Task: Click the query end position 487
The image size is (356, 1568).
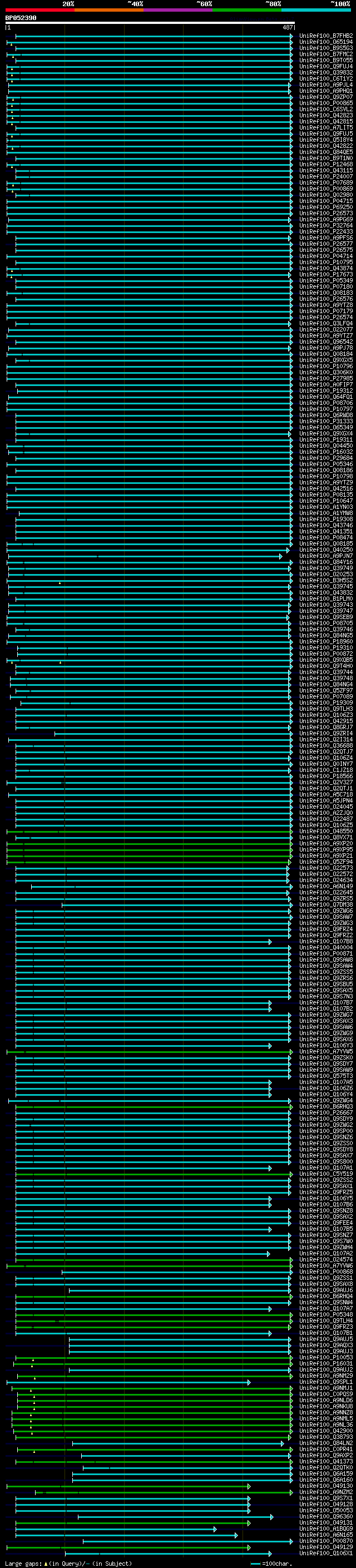Action: (288, 27)
